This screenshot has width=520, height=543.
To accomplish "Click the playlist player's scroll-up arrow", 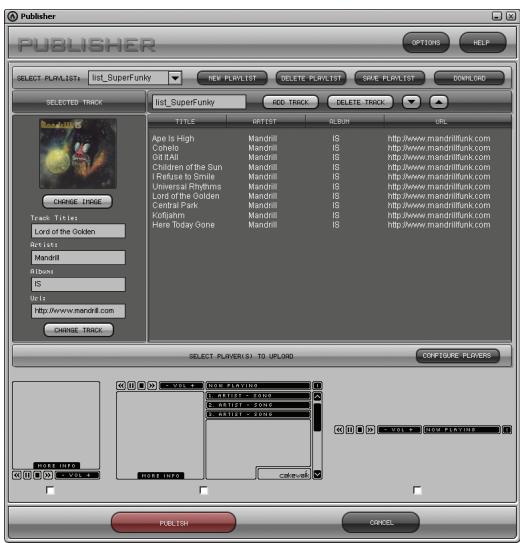I will coord(317,397).
